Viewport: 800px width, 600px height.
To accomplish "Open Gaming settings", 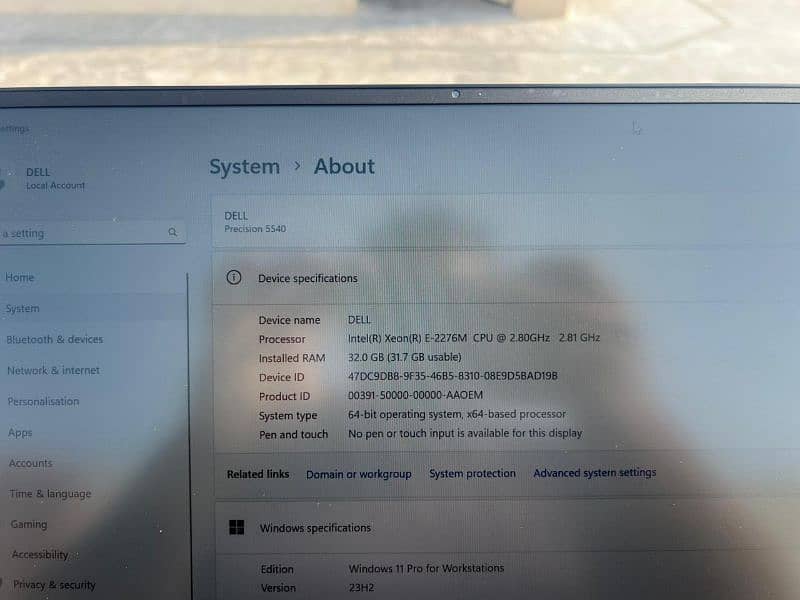I will [x=29, y=524].
